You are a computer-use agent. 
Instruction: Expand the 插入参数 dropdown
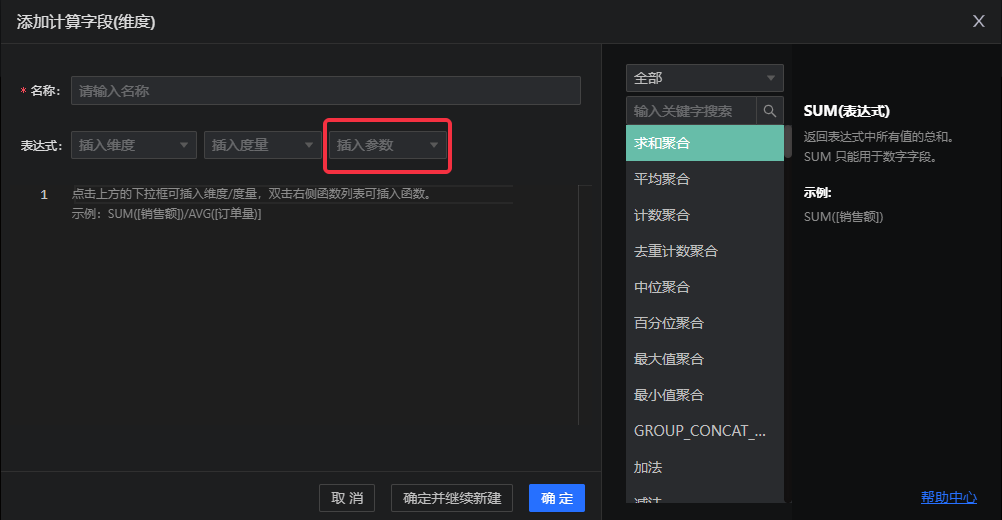click(x=388, y=145)
